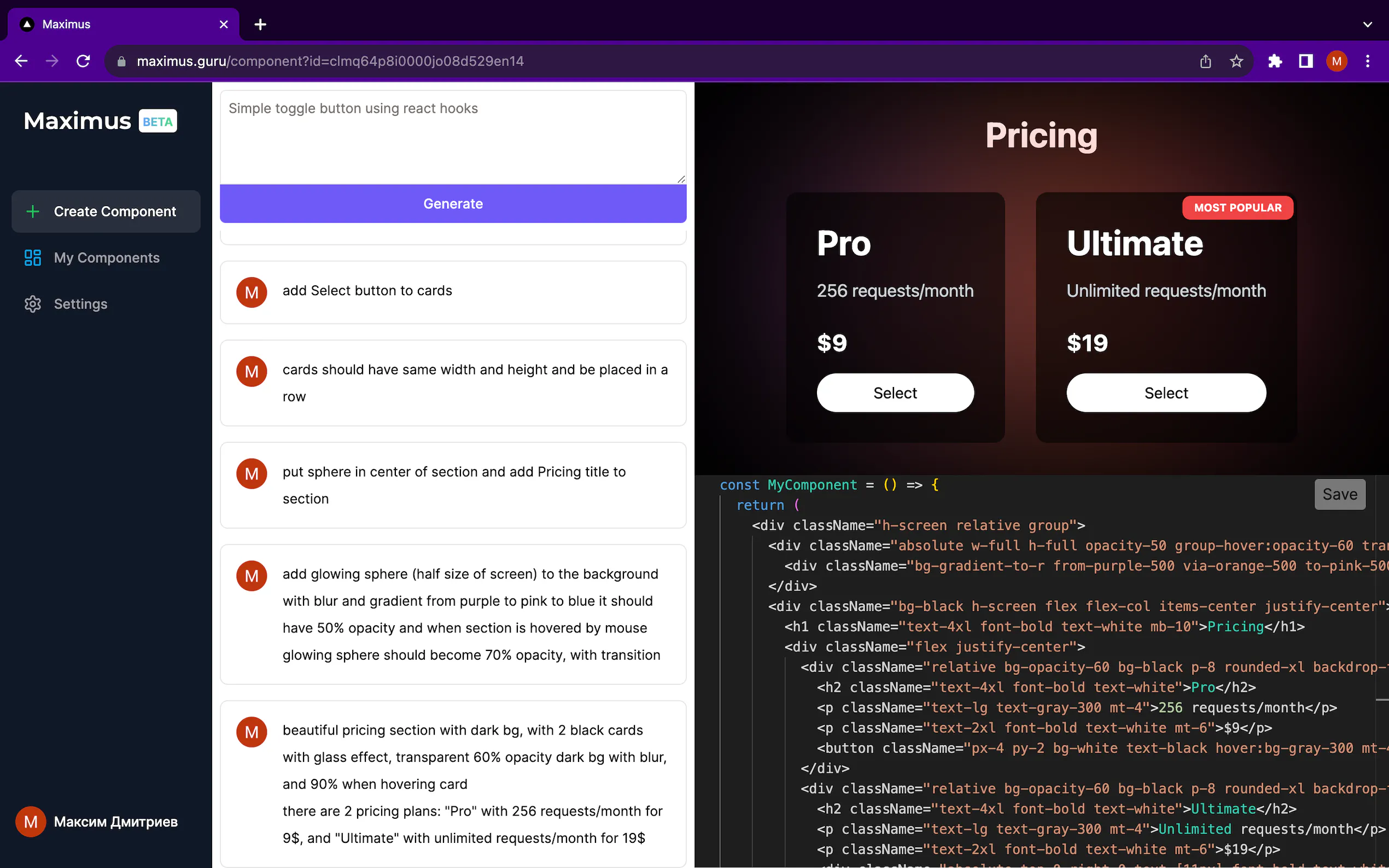Bookmark this page with star icon
Viewport: 1389px width, 868px height.
(1236, 61)
